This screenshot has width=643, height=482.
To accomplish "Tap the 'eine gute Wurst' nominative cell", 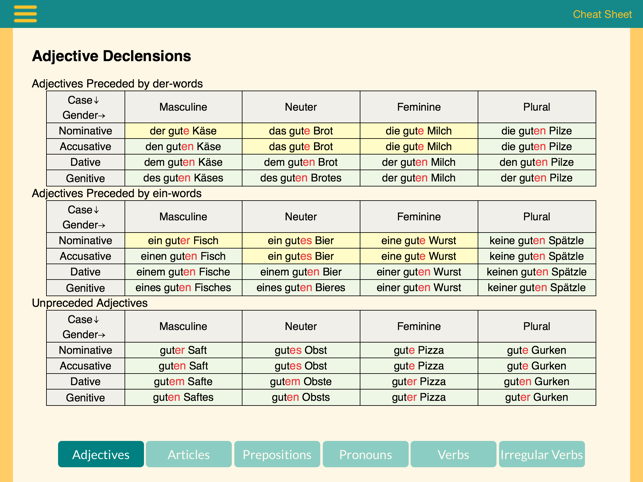I will pyautogui.click(x=419, y=241).
